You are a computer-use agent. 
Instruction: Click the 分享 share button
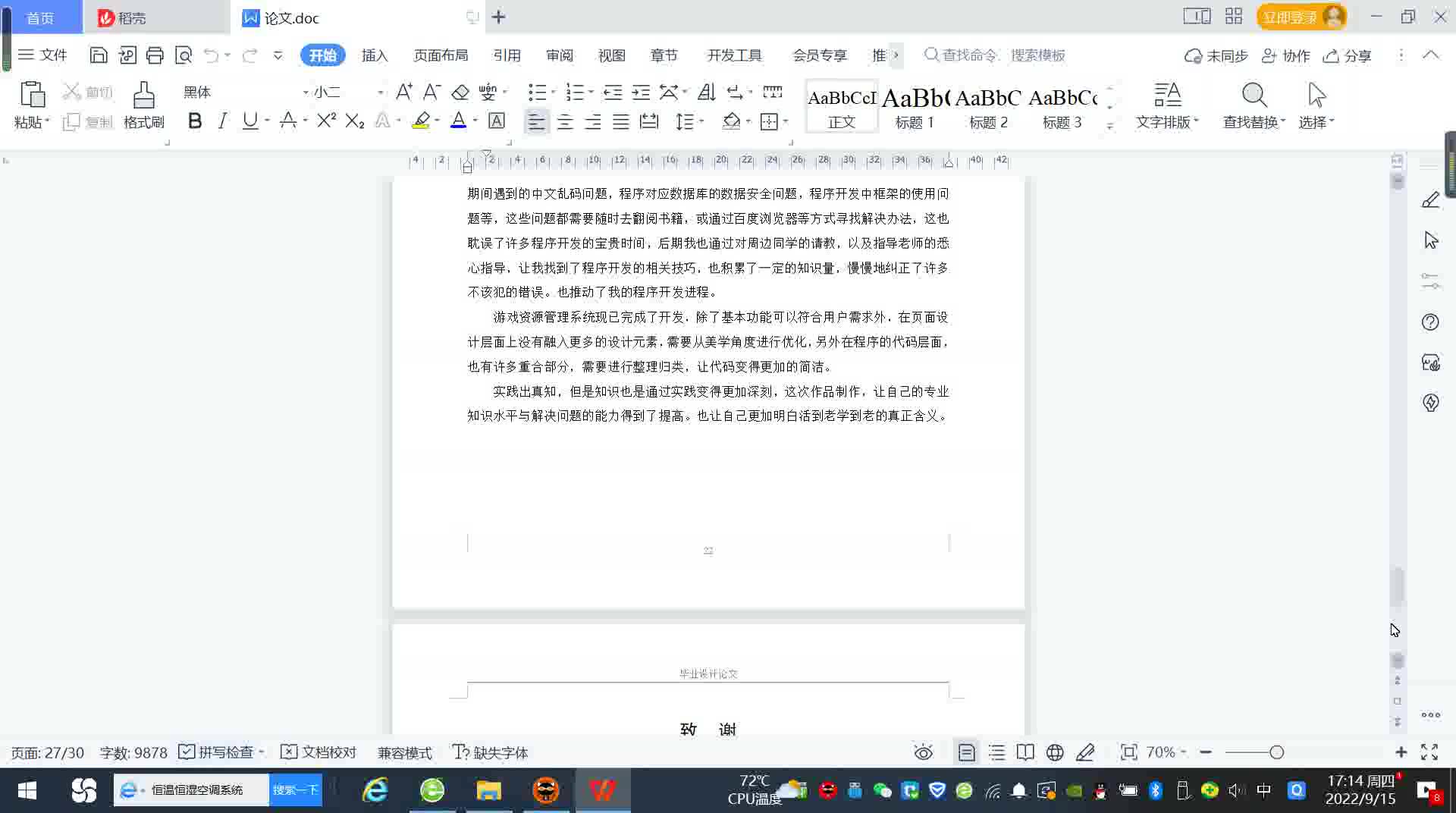pyautogui.click(x=1348, y=55)
